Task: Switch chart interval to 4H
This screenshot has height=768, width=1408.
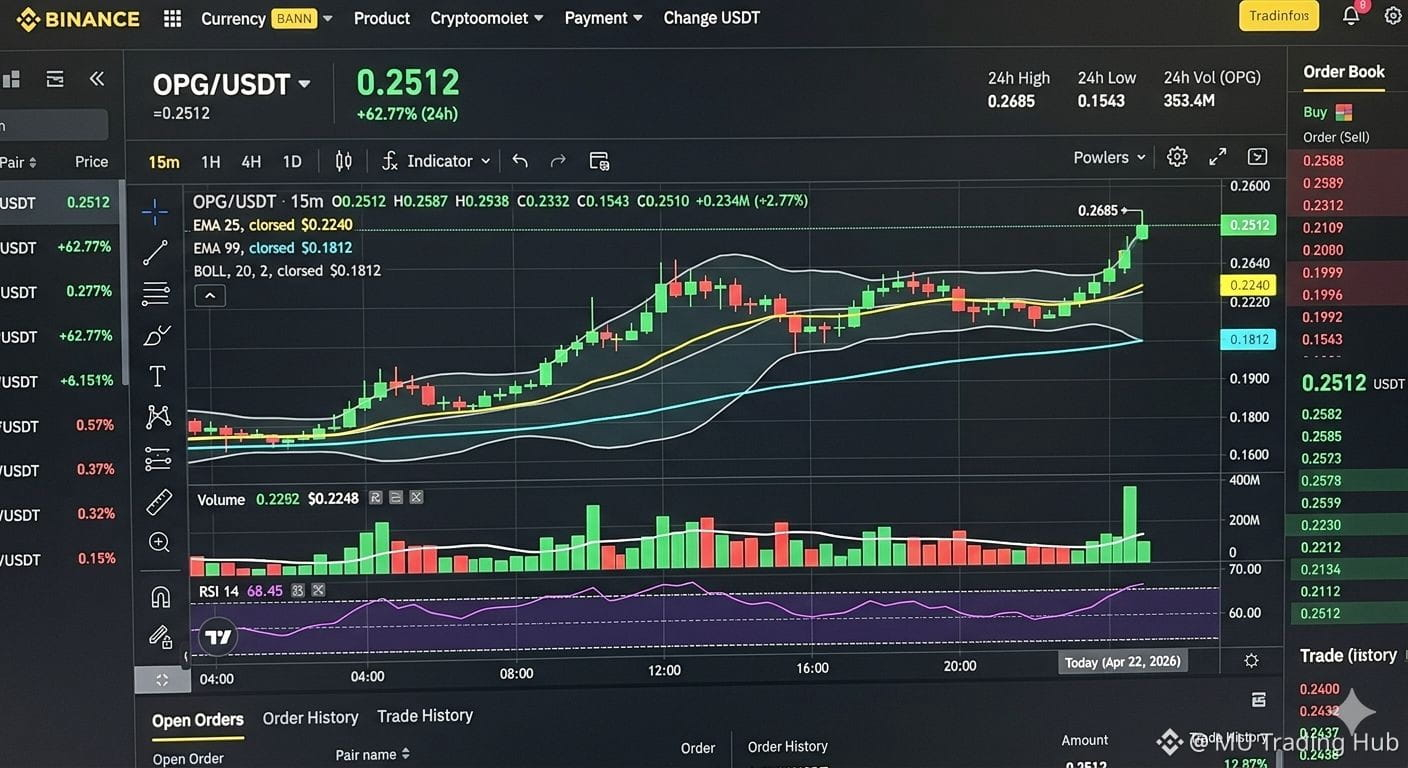Action: click(x=251, y=161)
